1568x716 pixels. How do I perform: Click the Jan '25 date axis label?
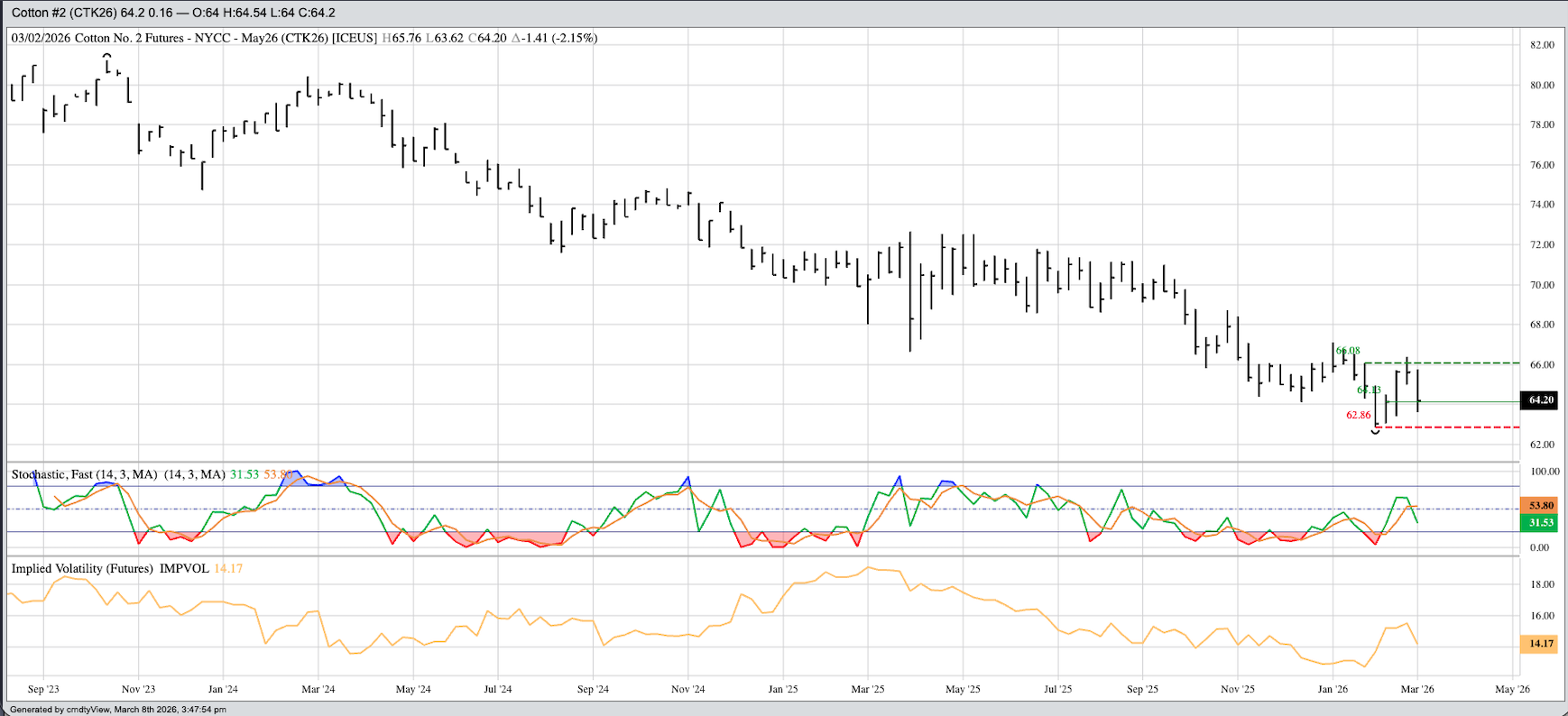(x=782, y=689)
